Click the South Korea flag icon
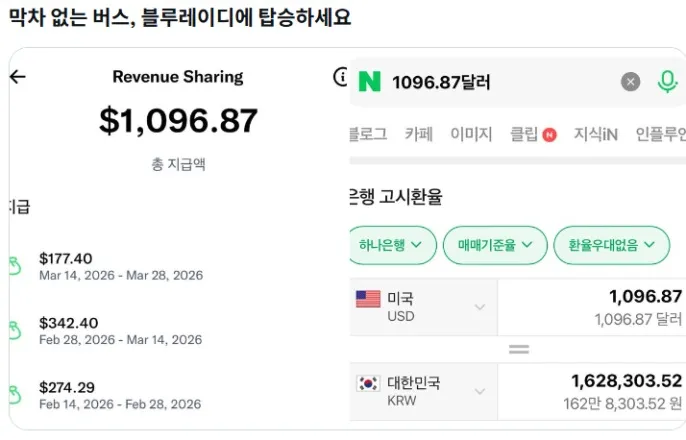This screenshot has height=440, width=686. coord(368,384)
